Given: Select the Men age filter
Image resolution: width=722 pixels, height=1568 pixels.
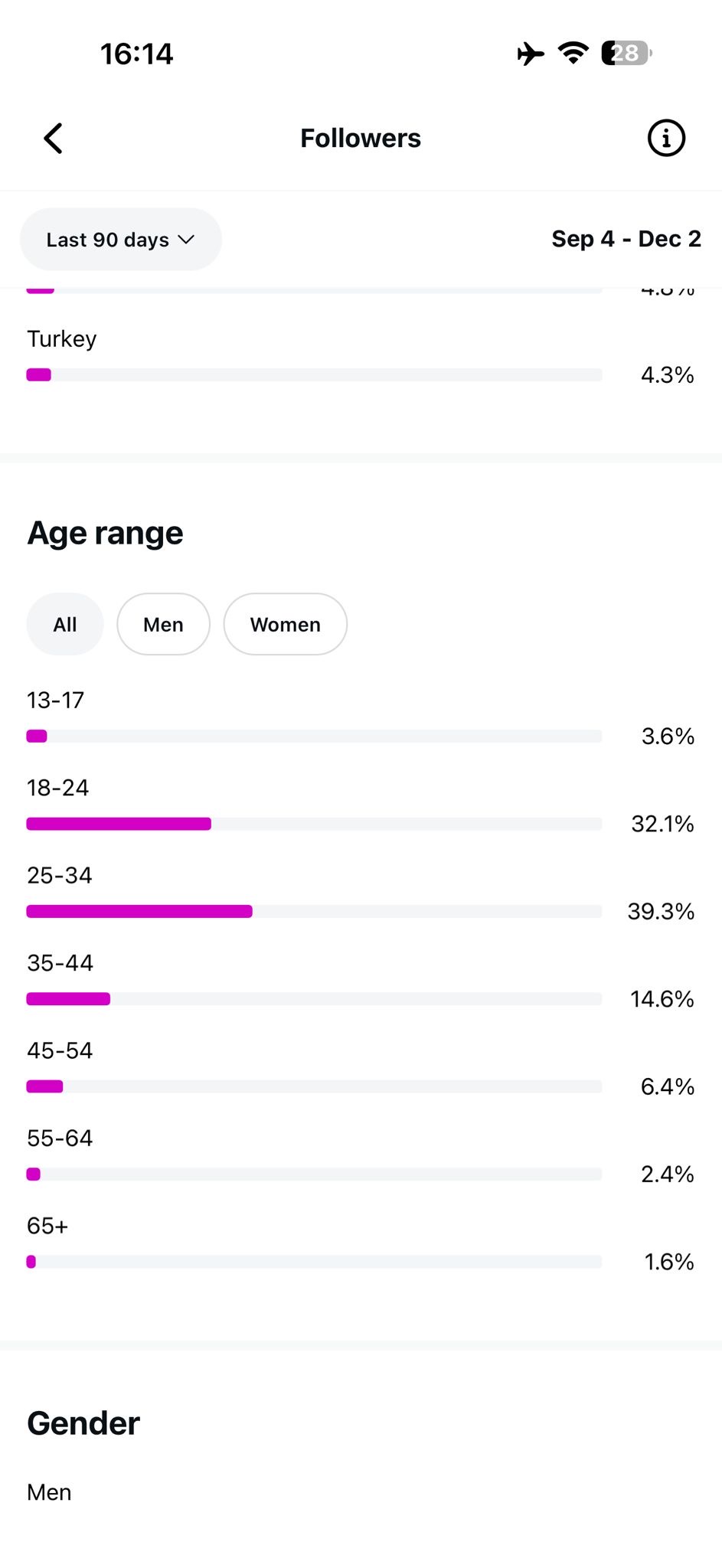Looking at the screenshot, I should pos(163,625).
